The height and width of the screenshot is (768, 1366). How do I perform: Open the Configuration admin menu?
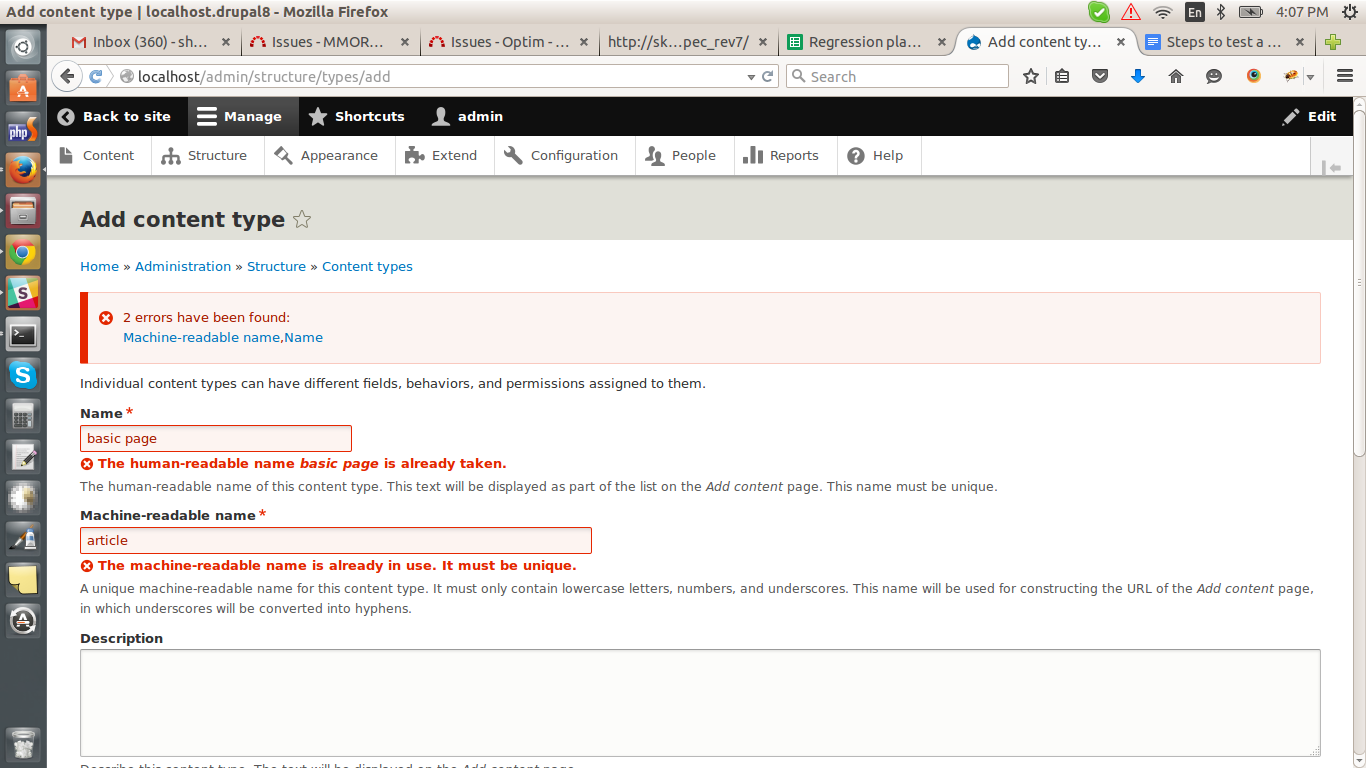pos(562,155)
